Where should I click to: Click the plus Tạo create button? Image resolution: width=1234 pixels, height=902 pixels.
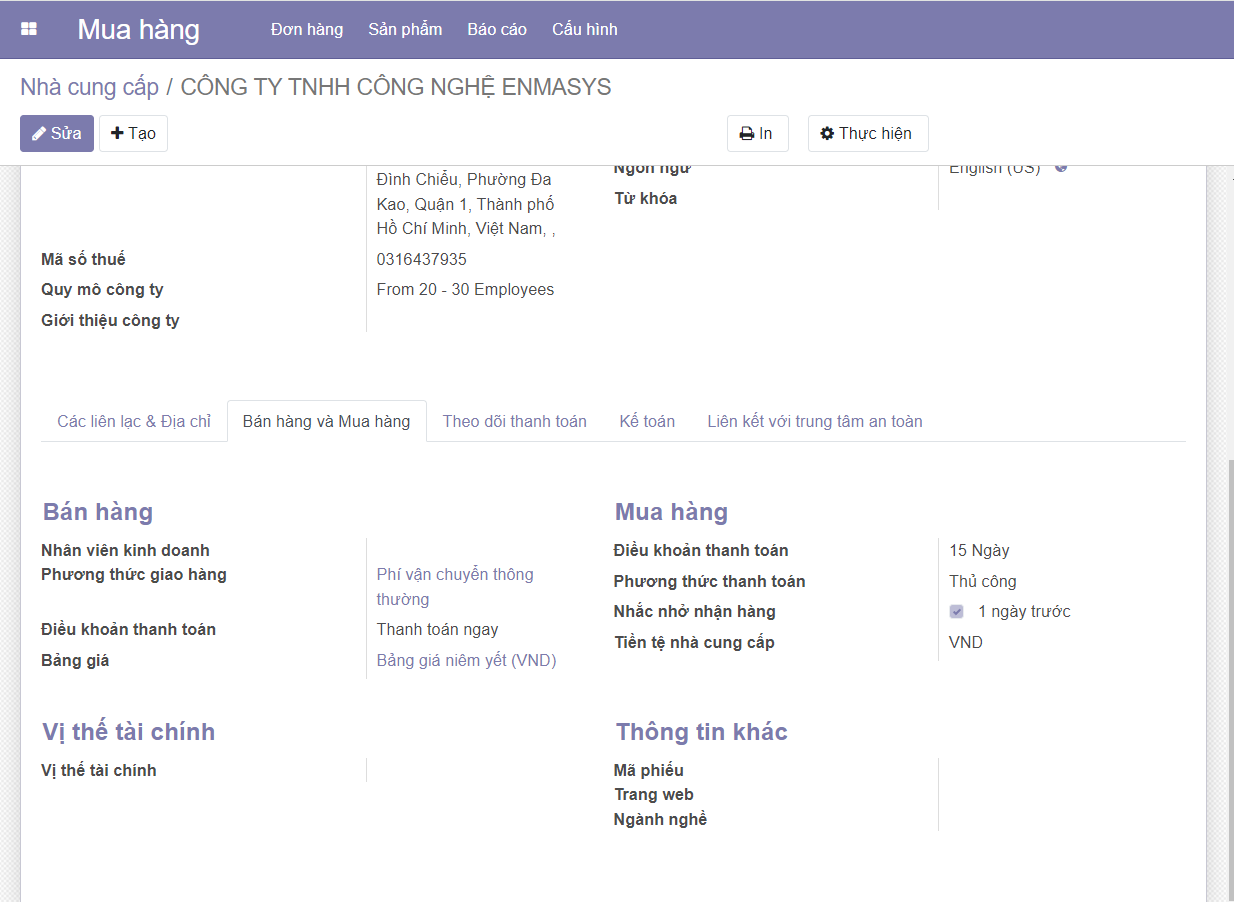coord(133,133)
